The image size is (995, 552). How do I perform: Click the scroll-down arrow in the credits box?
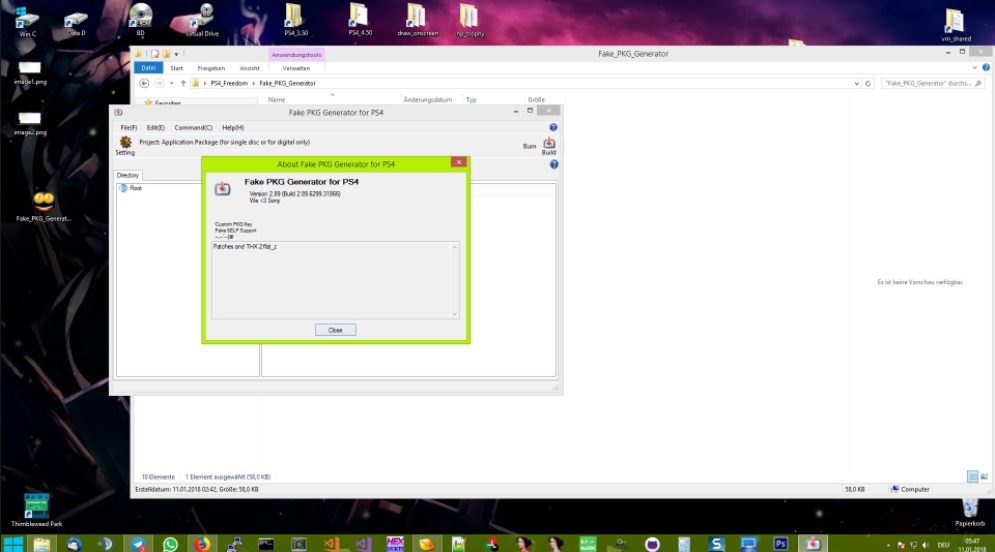pyautogui.click(x=454, y=313)
